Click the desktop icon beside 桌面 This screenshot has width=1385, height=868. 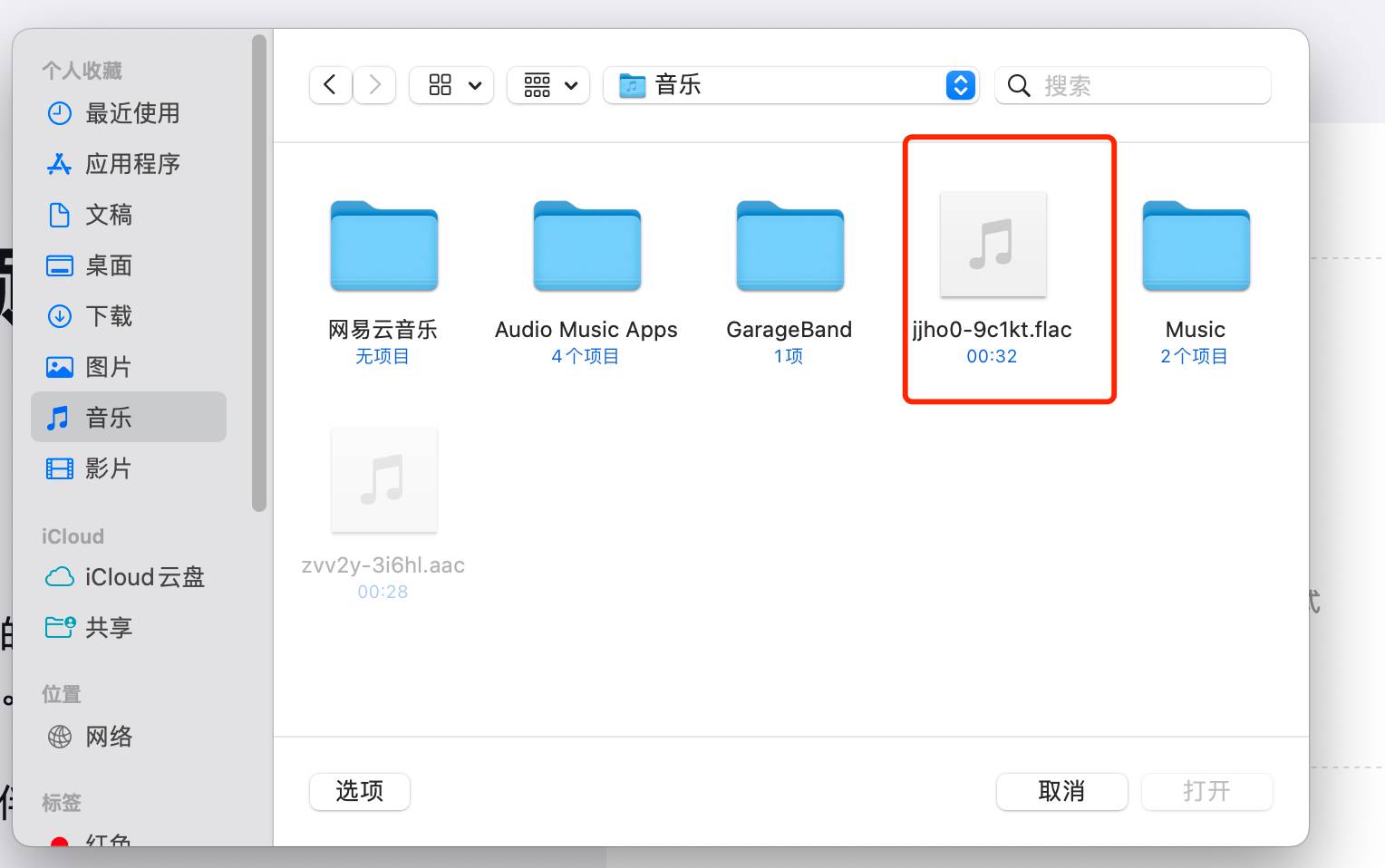coord(59,265)
